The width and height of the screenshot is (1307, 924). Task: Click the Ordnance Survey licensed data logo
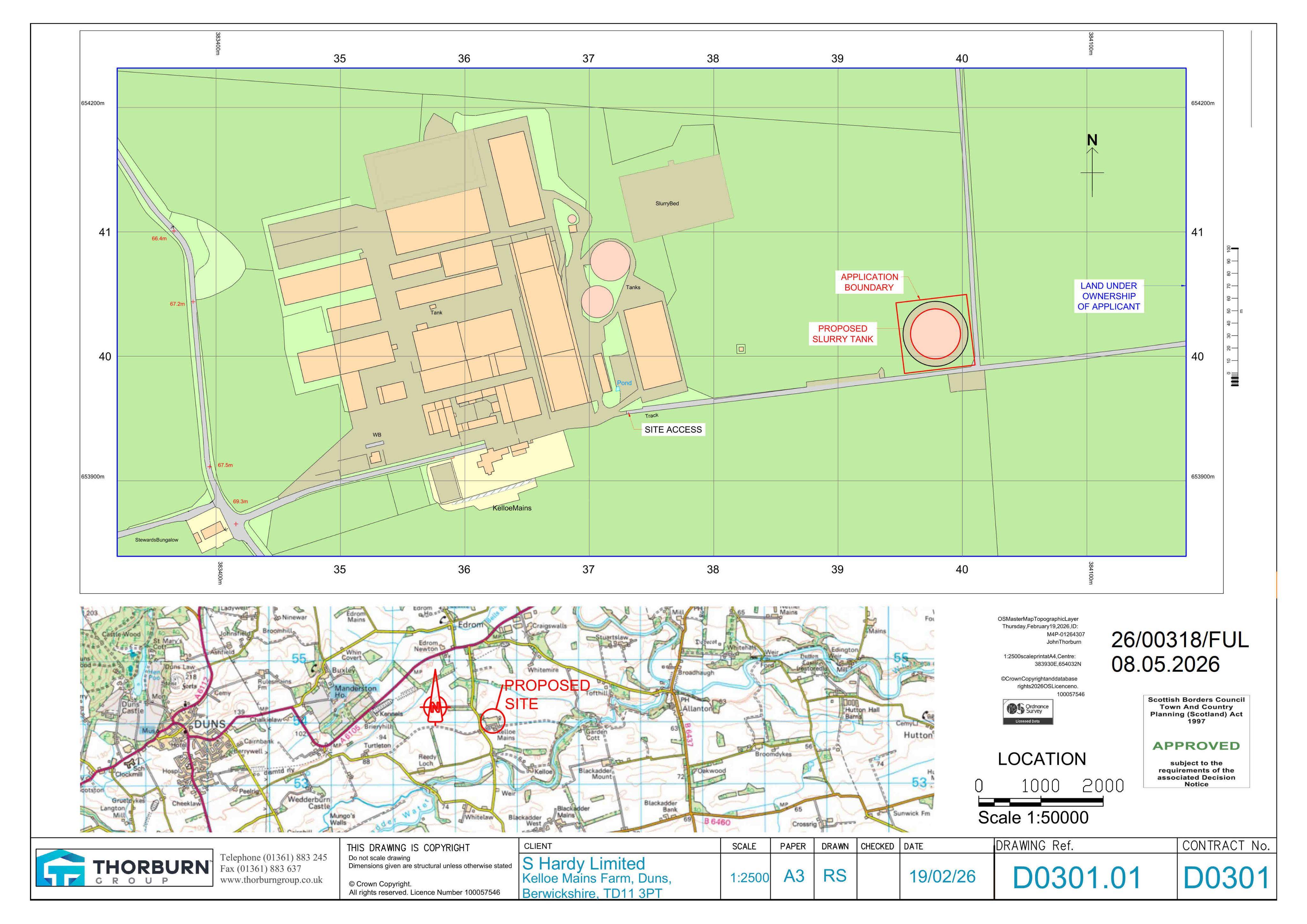(1027, 712)
